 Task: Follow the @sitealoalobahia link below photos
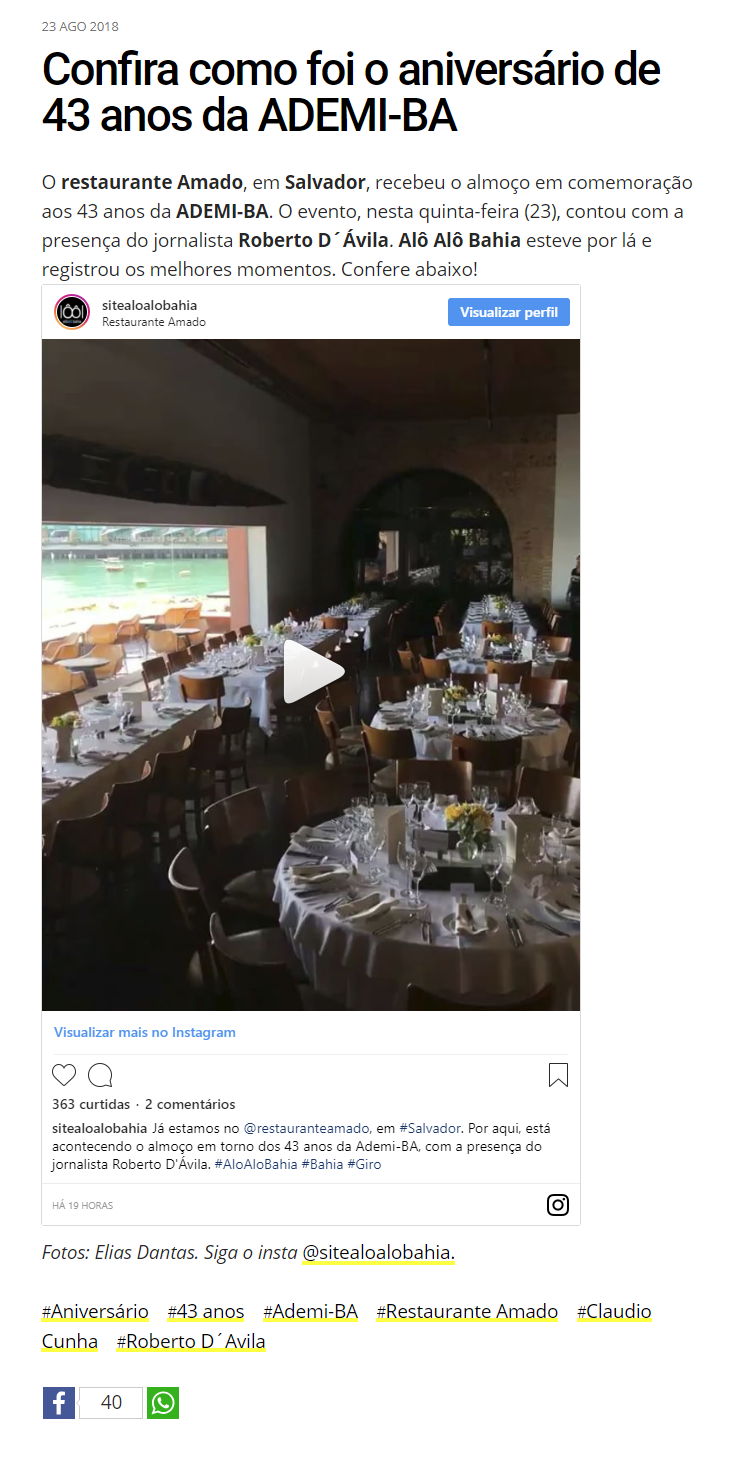coord(378,1252)
